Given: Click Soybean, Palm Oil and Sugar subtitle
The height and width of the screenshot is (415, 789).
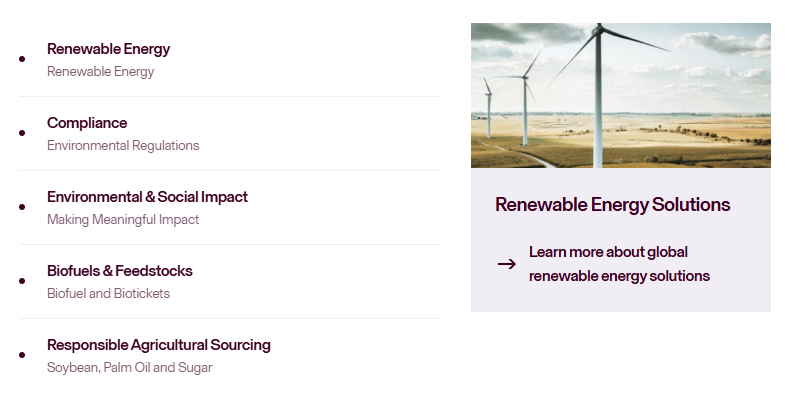Looking at the screenshot, I should click(x=129, y=367).
